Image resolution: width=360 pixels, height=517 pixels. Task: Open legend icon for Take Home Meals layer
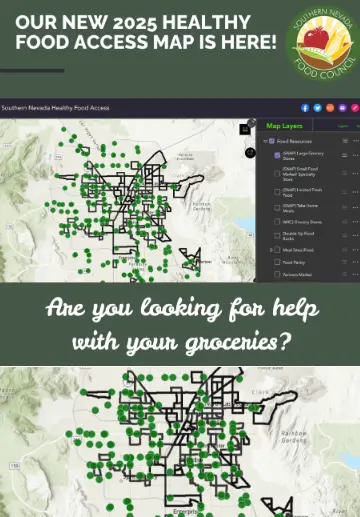345,207
